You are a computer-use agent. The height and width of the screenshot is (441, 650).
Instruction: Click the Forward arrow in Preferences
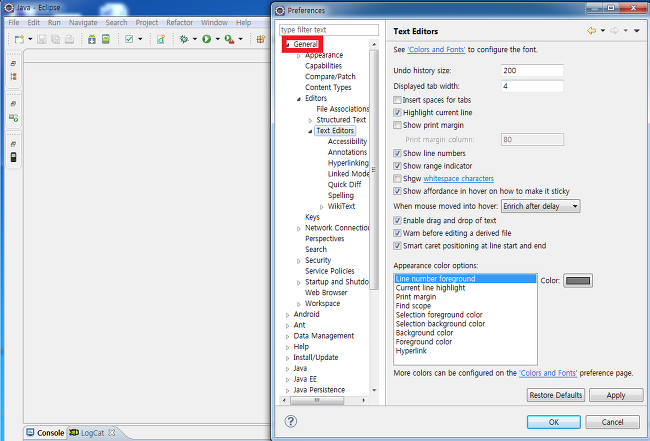(614, 30)
